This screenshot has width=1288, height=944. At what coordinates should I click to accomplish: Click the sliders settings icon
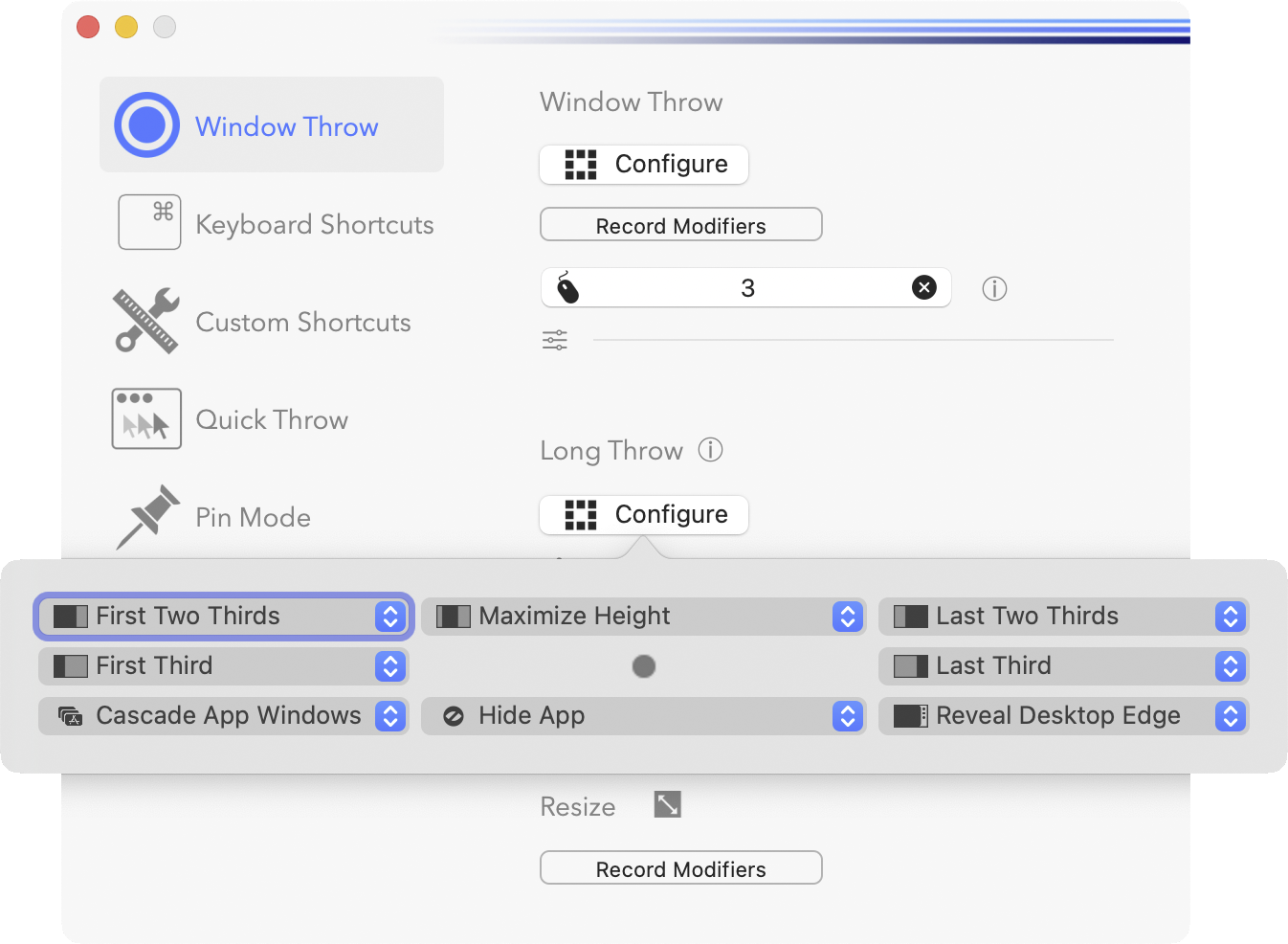point(555,340)
